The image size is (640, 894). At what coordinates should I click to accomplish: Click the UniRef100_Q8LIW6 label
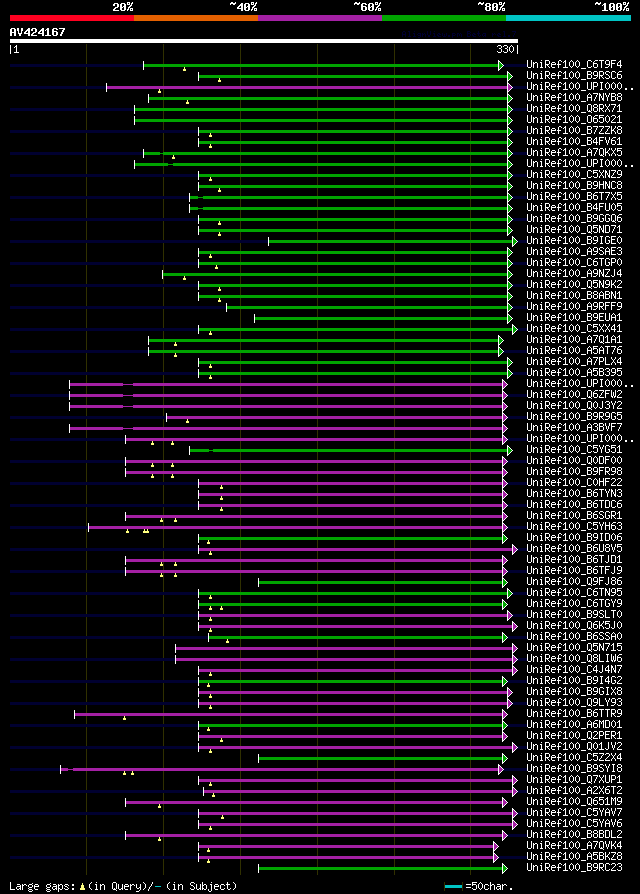[574, 659]
